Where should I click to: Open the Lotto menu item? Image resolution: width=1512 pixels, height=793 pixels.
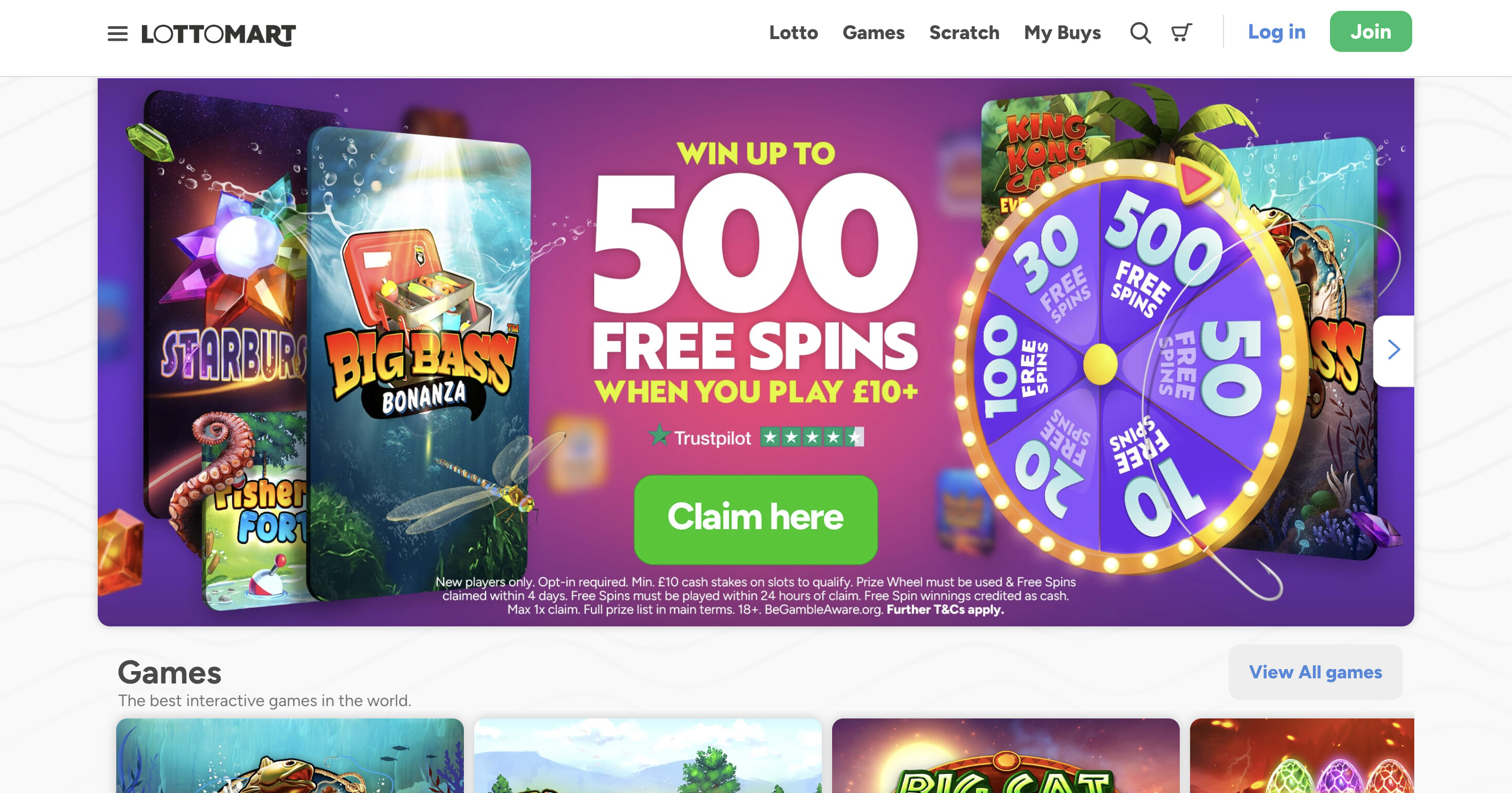coord(794,32)
